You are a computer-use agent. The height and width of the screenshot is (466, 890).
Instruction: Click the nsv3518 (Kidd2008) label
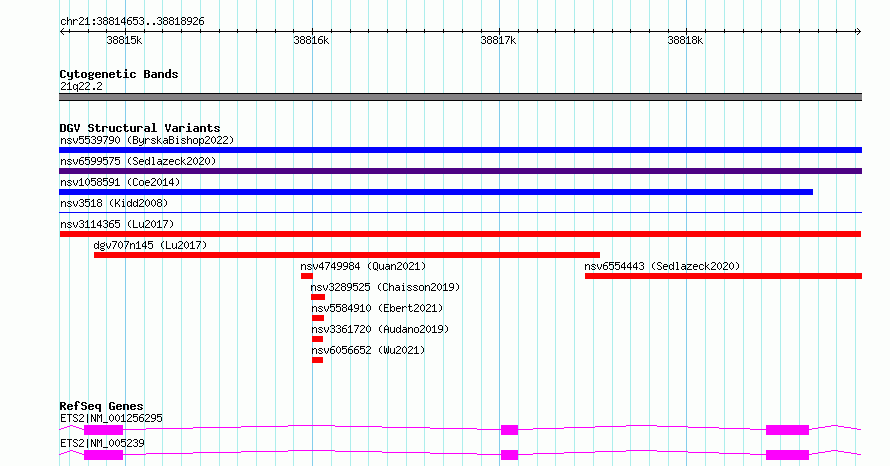coord(114,203)
